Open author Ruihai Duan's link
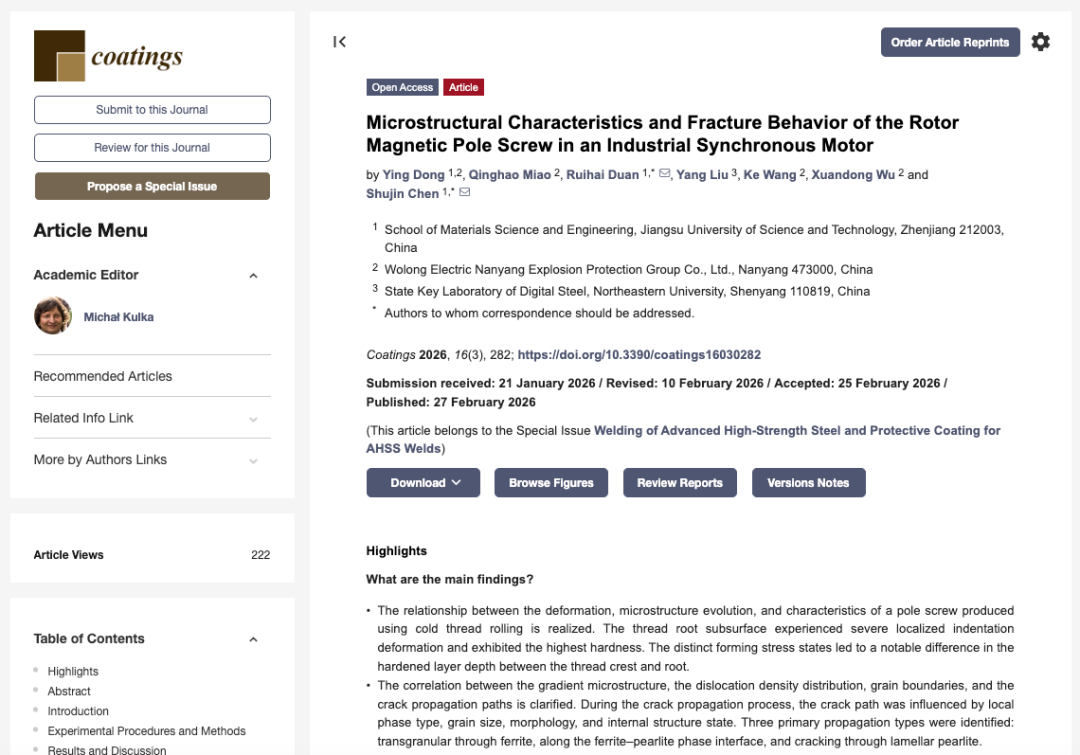The height and width of the screenshot is (755, 1080). pos(603,174)
